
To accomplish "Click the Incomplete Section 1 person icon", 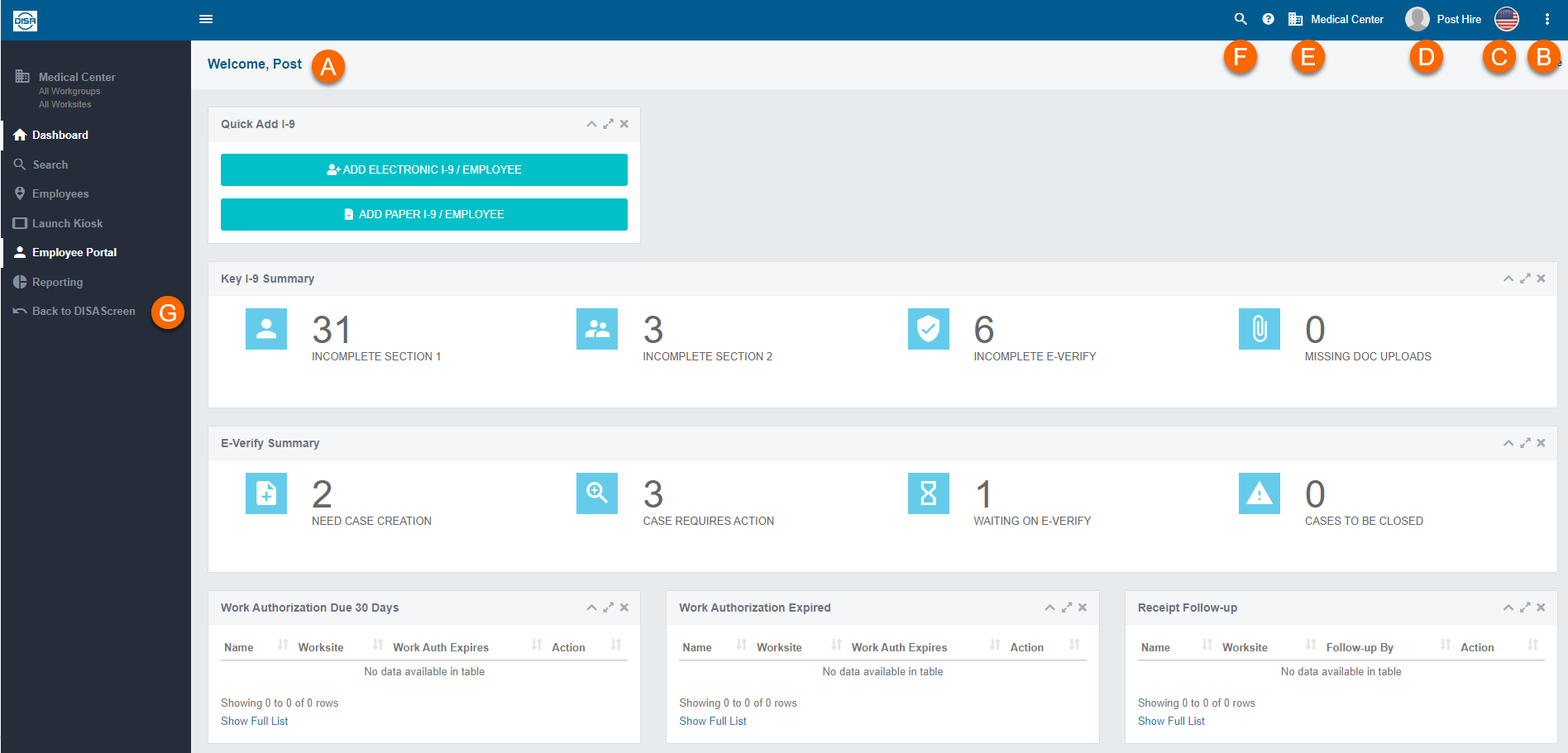I will point(266,329).
